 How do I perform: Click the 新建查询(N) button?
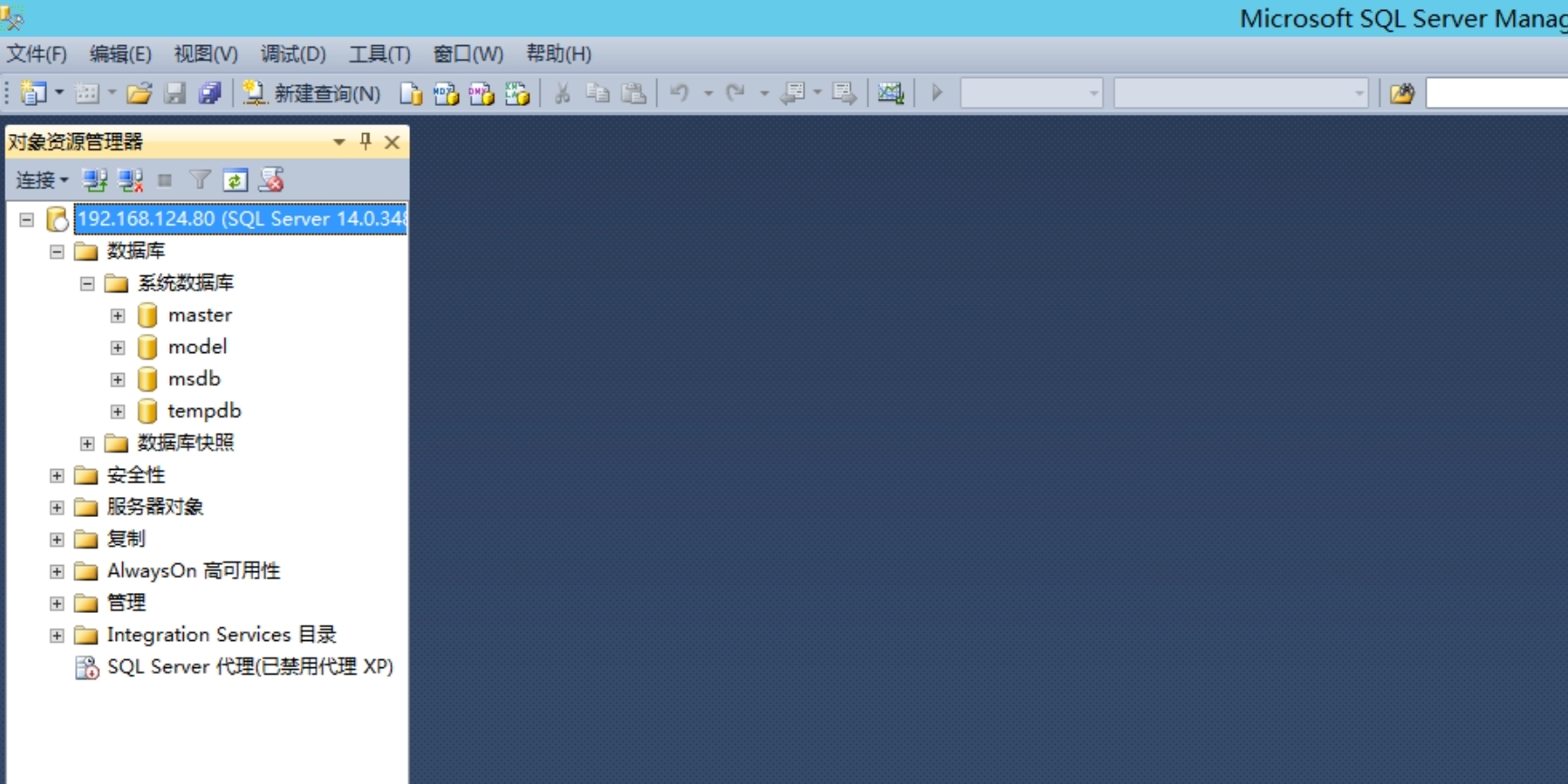[312, 92]
